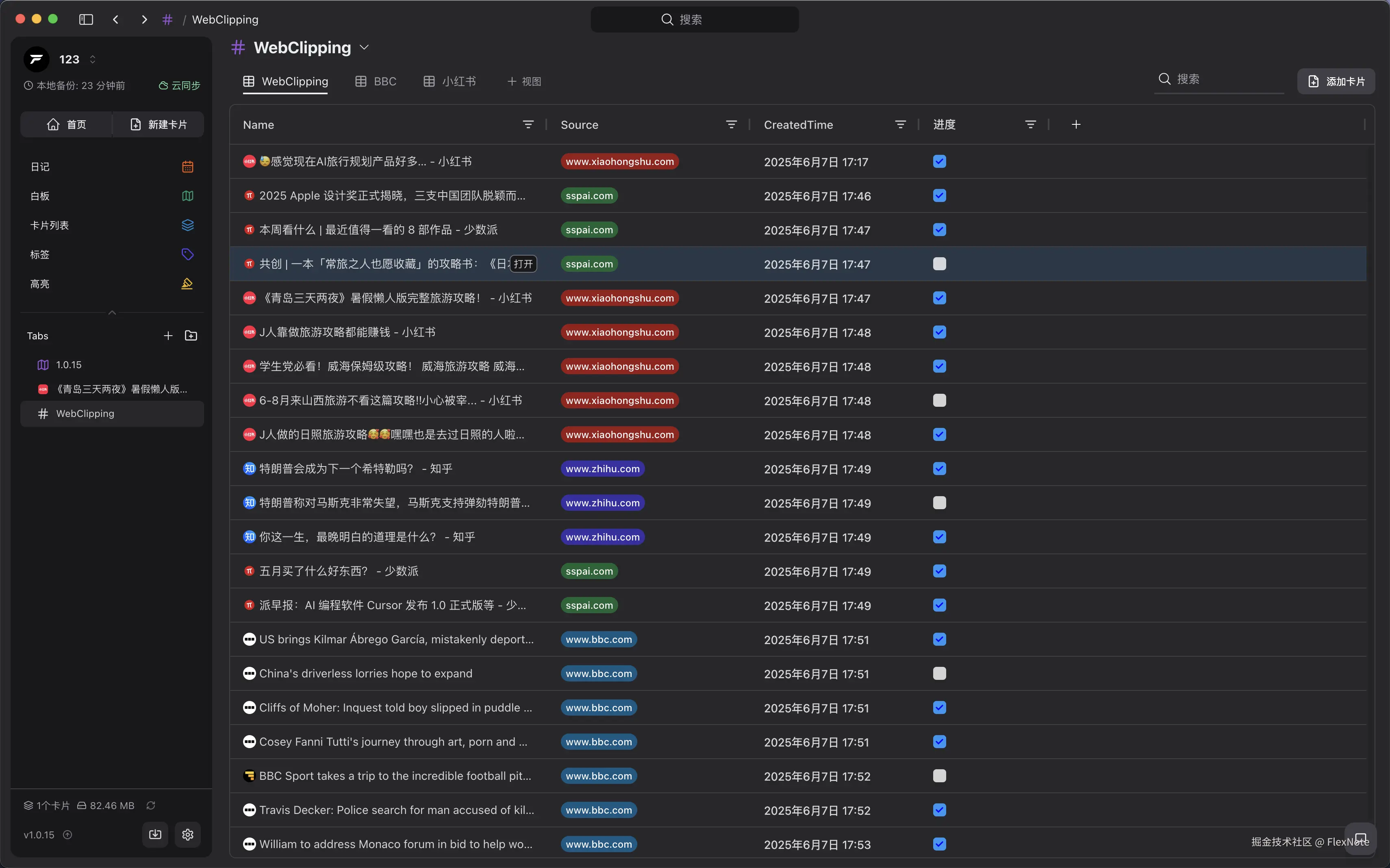Uncheck progress for the 2025 Apple 设计奖 row
Screen dimensions: 1390x868
(x=939, y=195)
